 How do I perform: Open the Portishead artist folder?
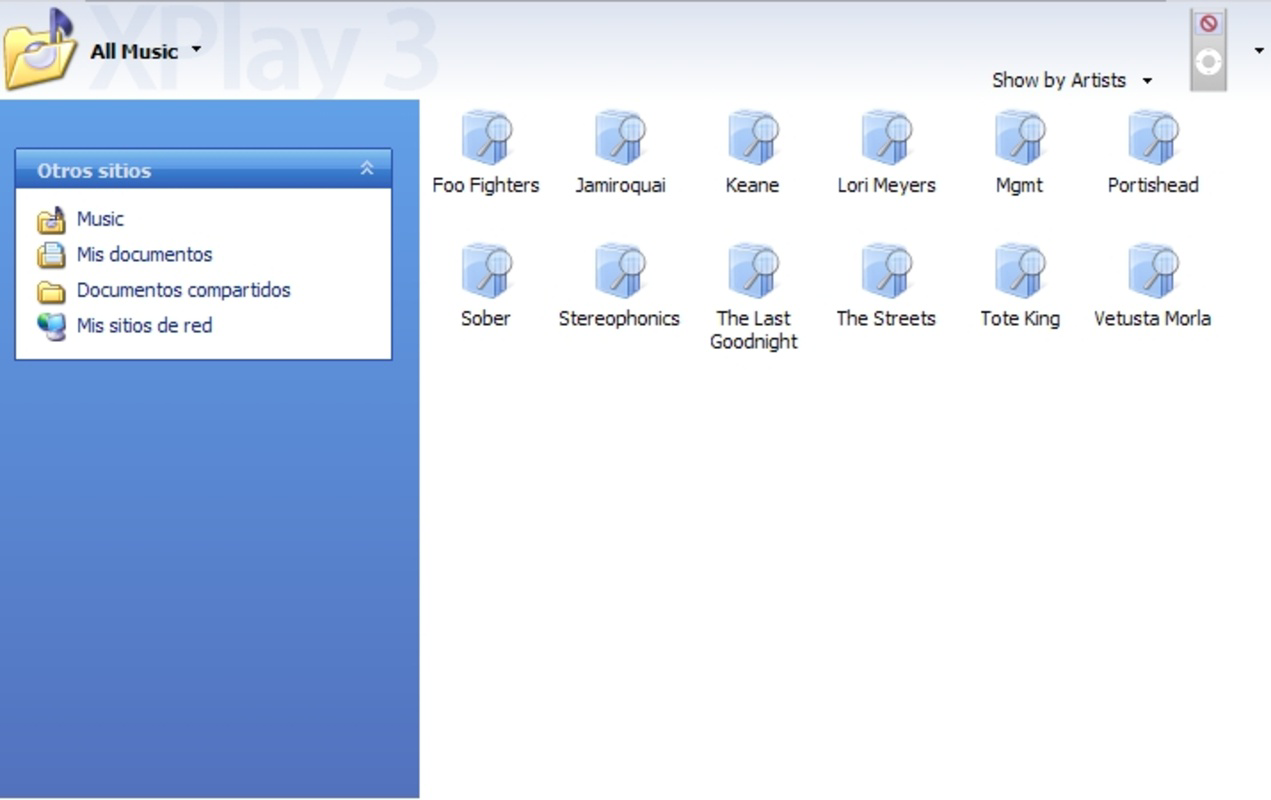[x=1153, y=140]
